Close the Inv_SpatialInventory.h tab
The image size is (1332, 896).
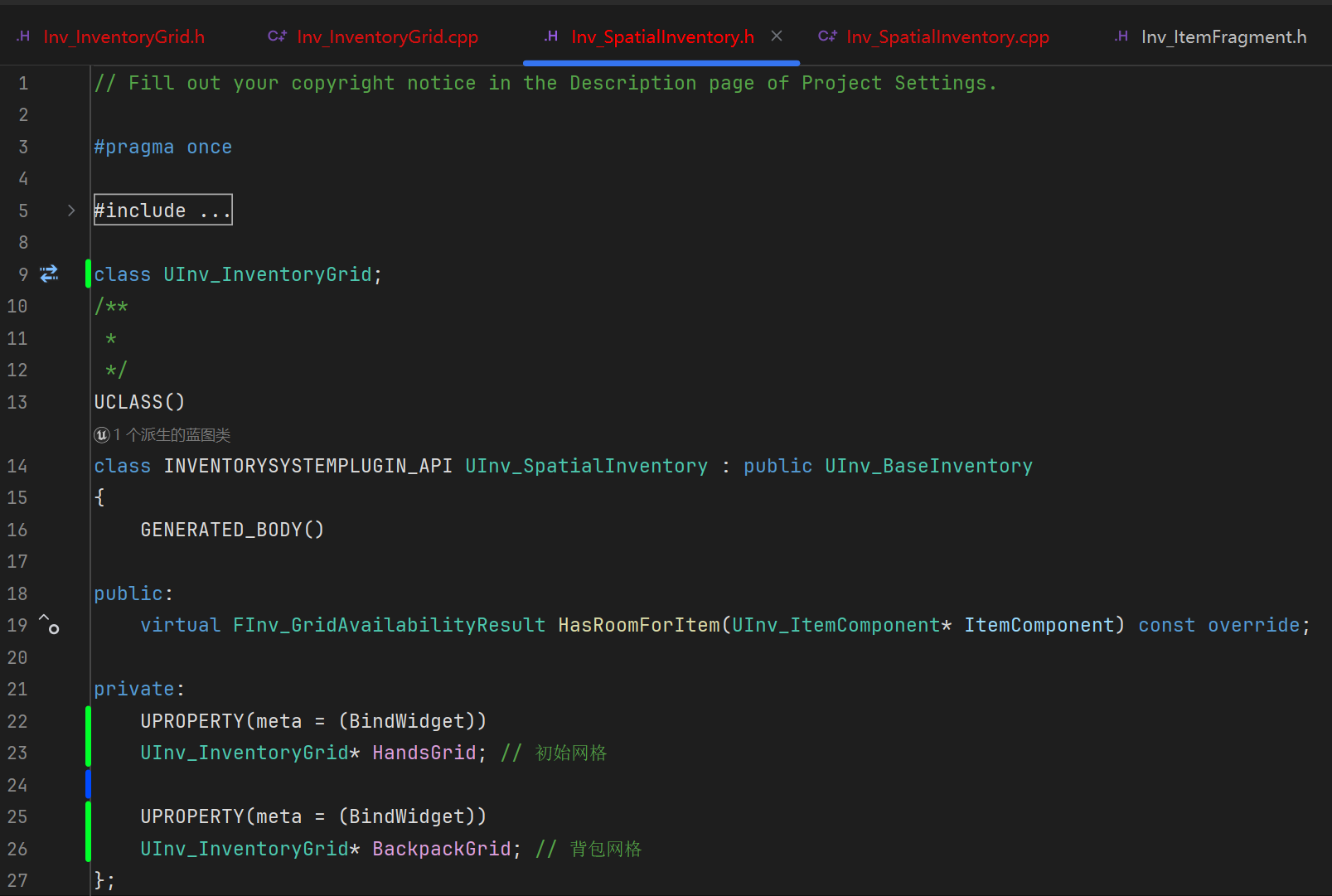click(x=777, y=36)
